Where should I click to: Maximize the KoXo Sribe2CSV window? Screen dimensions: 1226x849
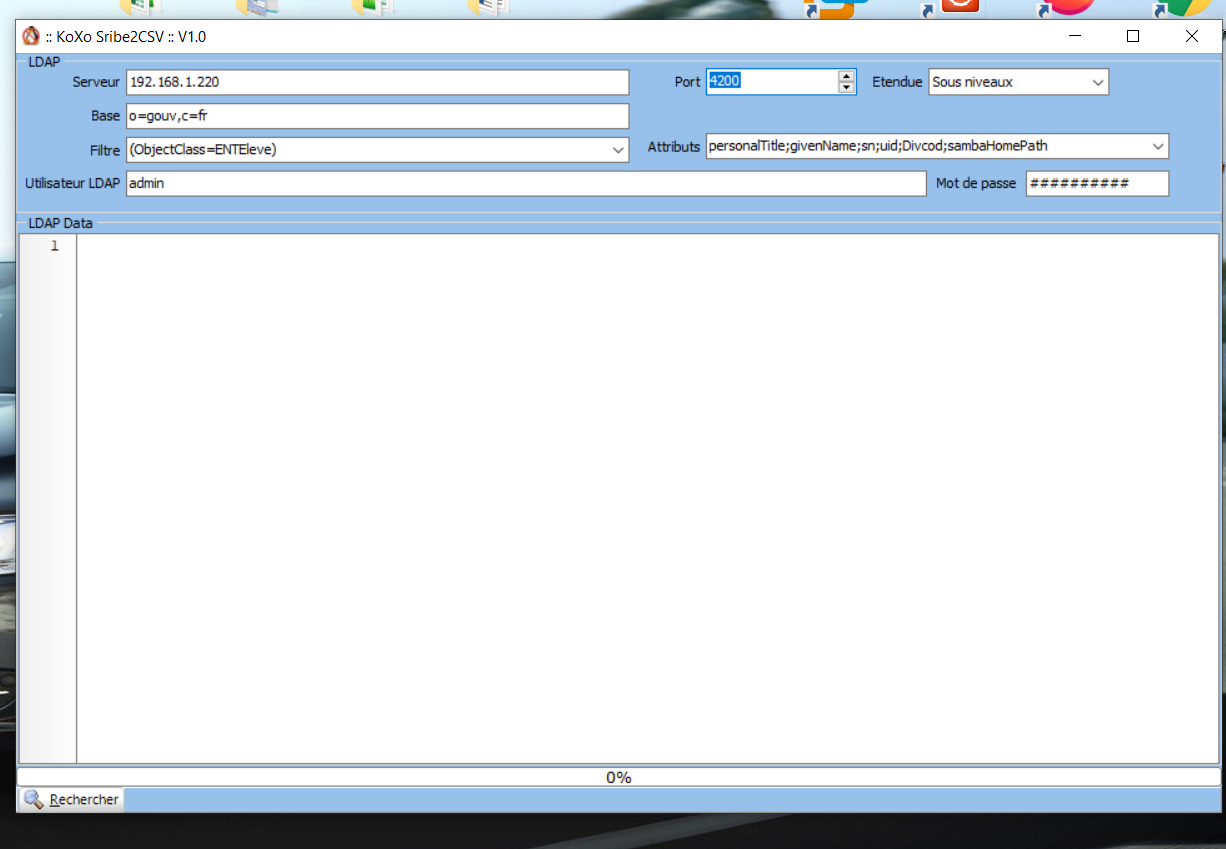tap(1133, 36)
